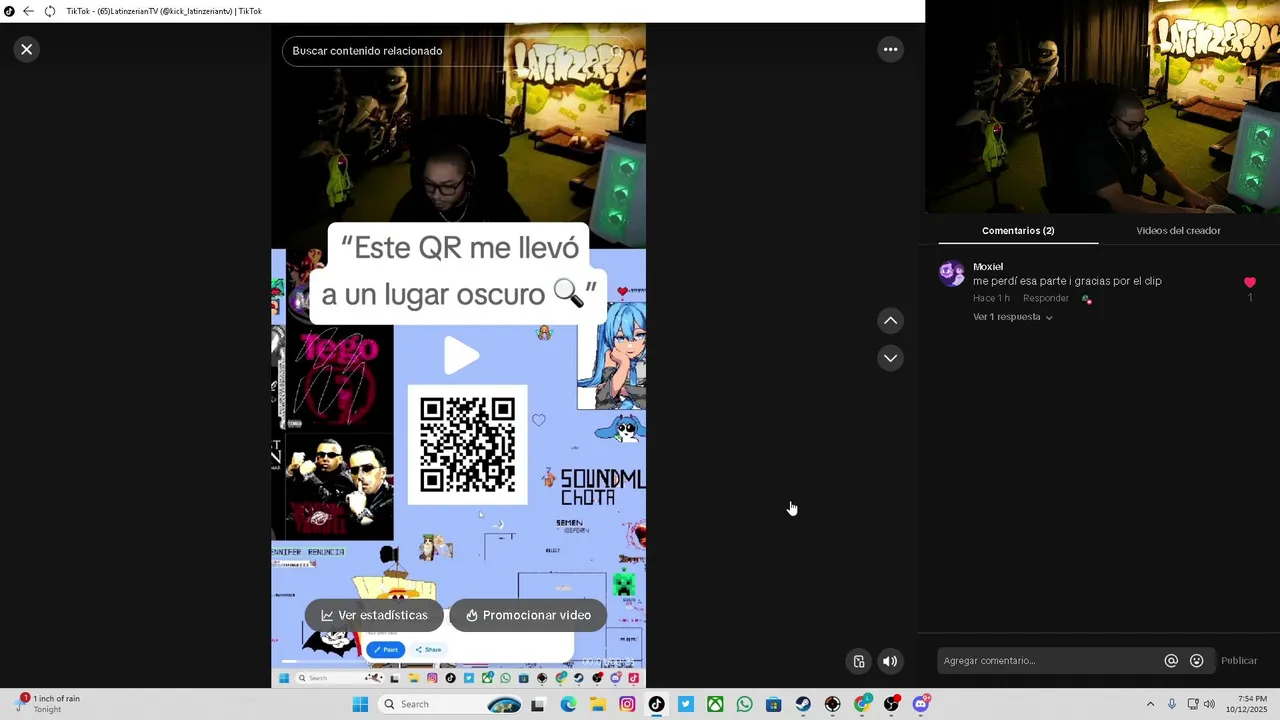Open Chrome from the taskbar
Screen dimensions: 1280x720
[862, 704]
